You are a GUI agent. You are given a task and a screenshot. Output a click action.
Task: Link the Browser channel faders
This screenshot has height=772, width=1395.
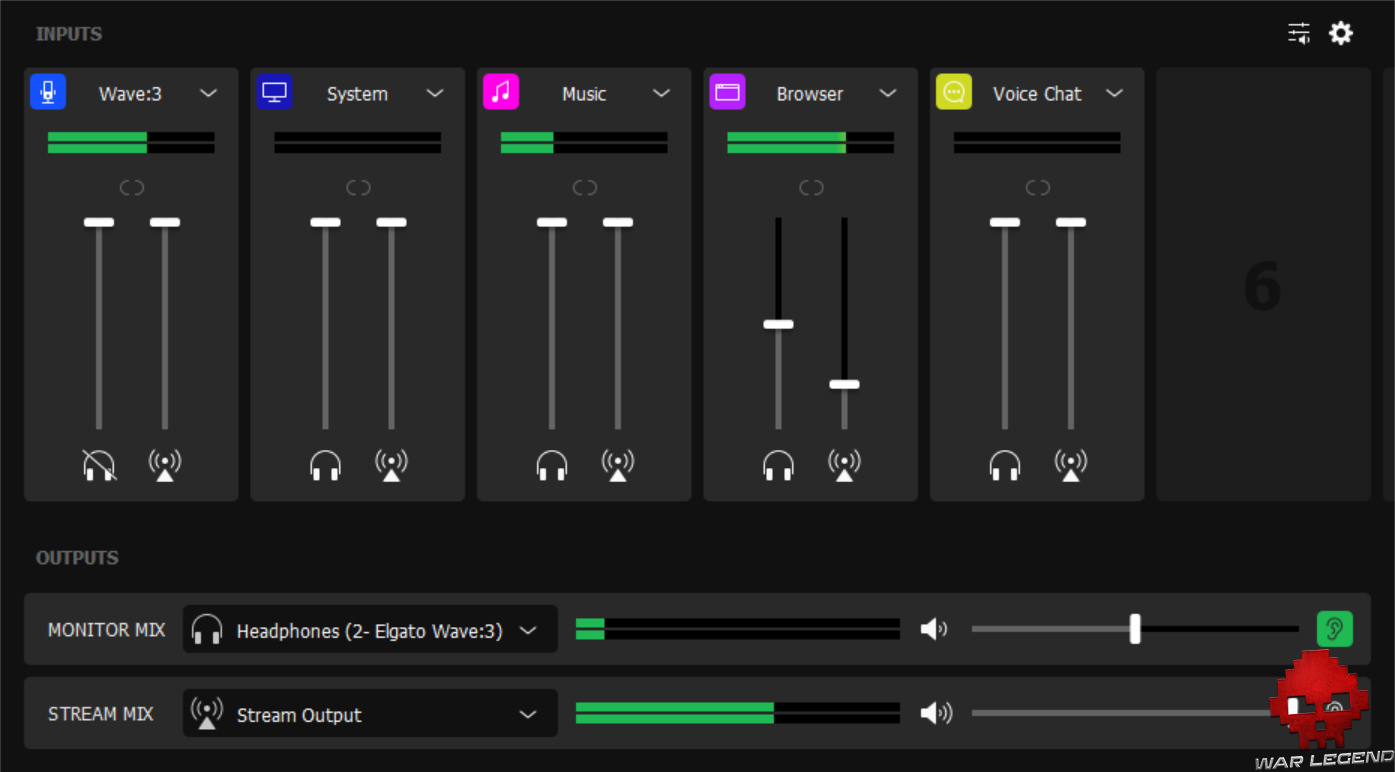tap(811, 188)
